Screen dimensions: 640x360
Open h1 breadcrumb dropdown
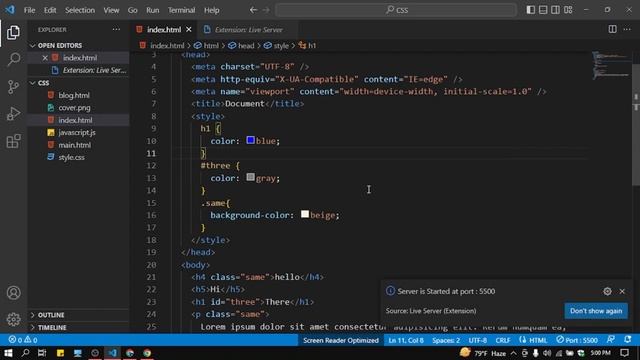(307, 46)
